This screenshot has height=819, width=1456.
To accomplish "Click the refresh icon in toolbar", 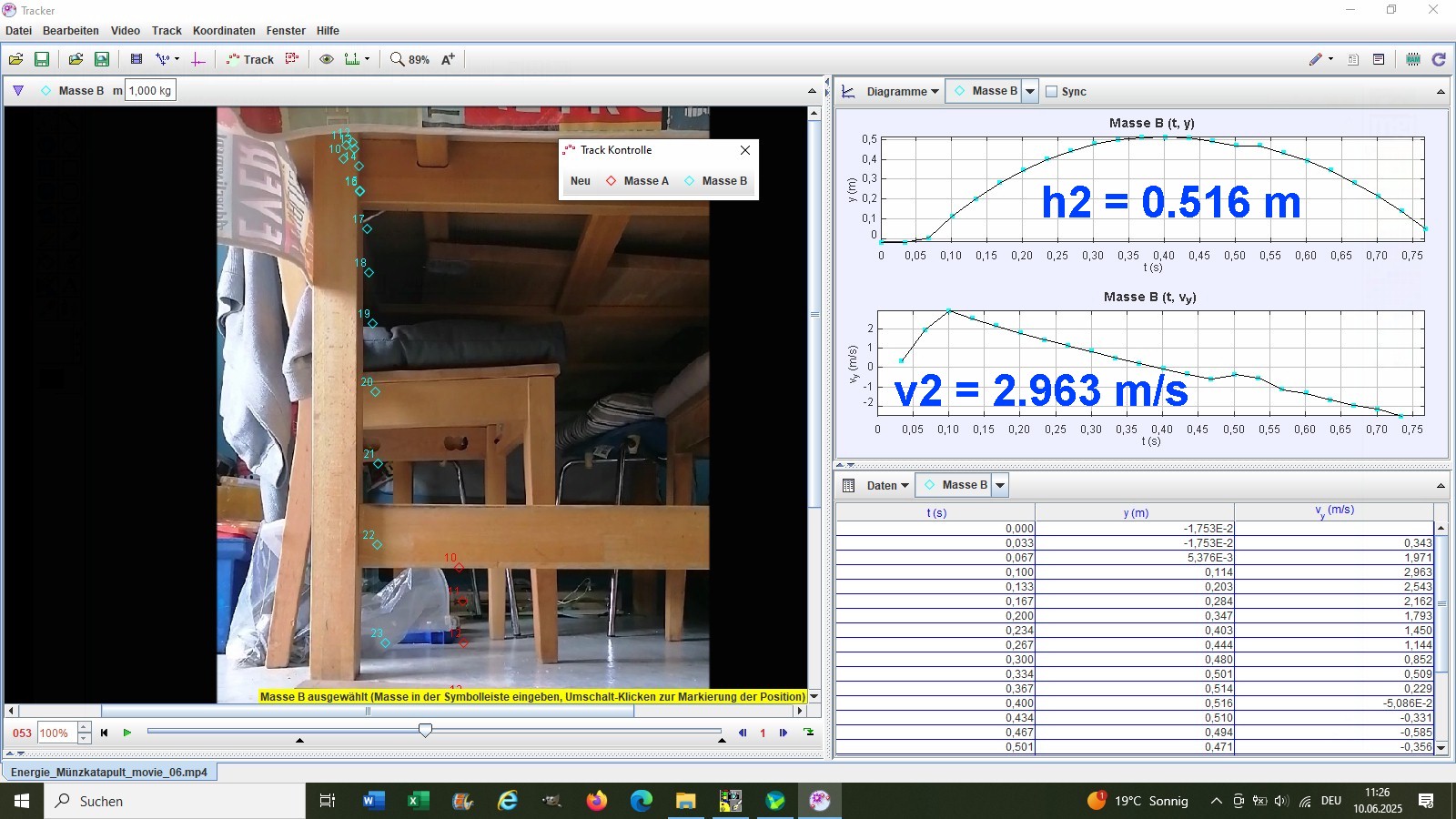I will tap(1439, 59).
